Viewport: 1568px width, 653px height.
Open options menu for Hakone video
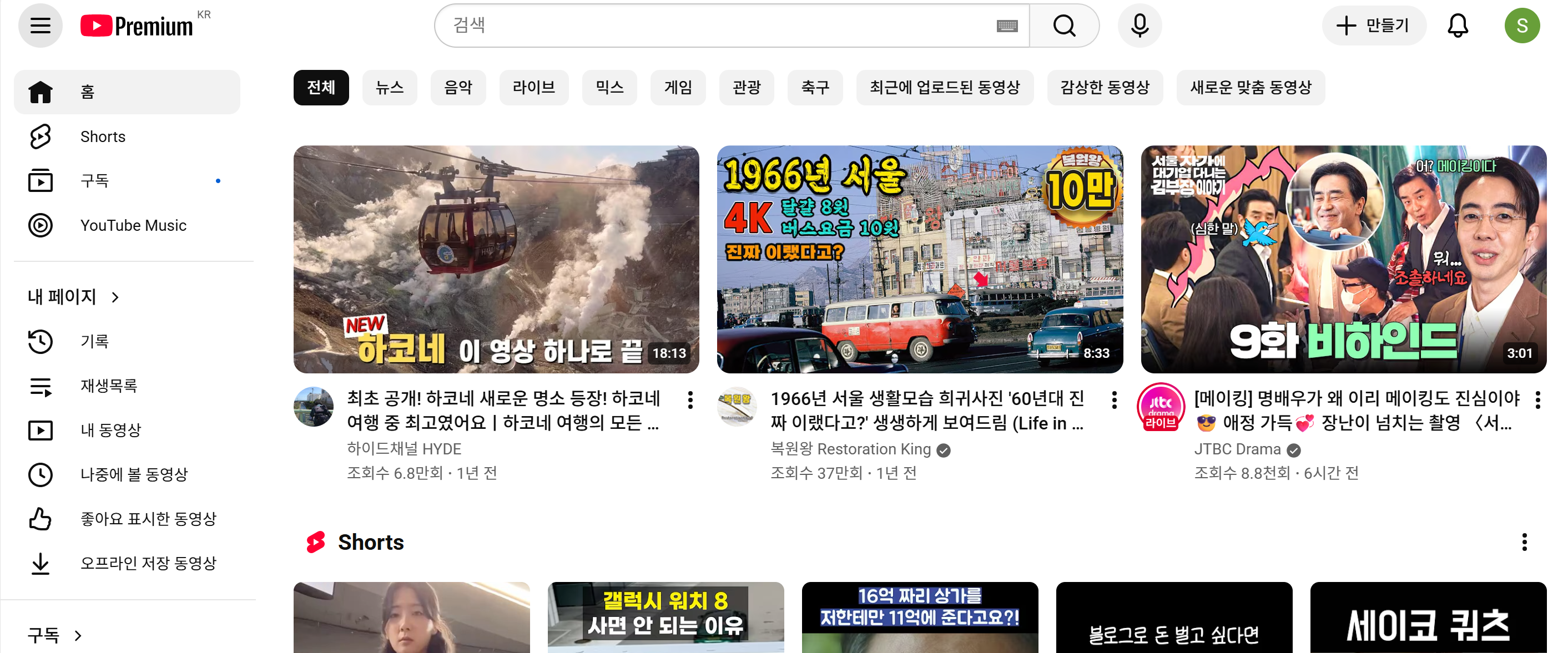pos(690,400)
